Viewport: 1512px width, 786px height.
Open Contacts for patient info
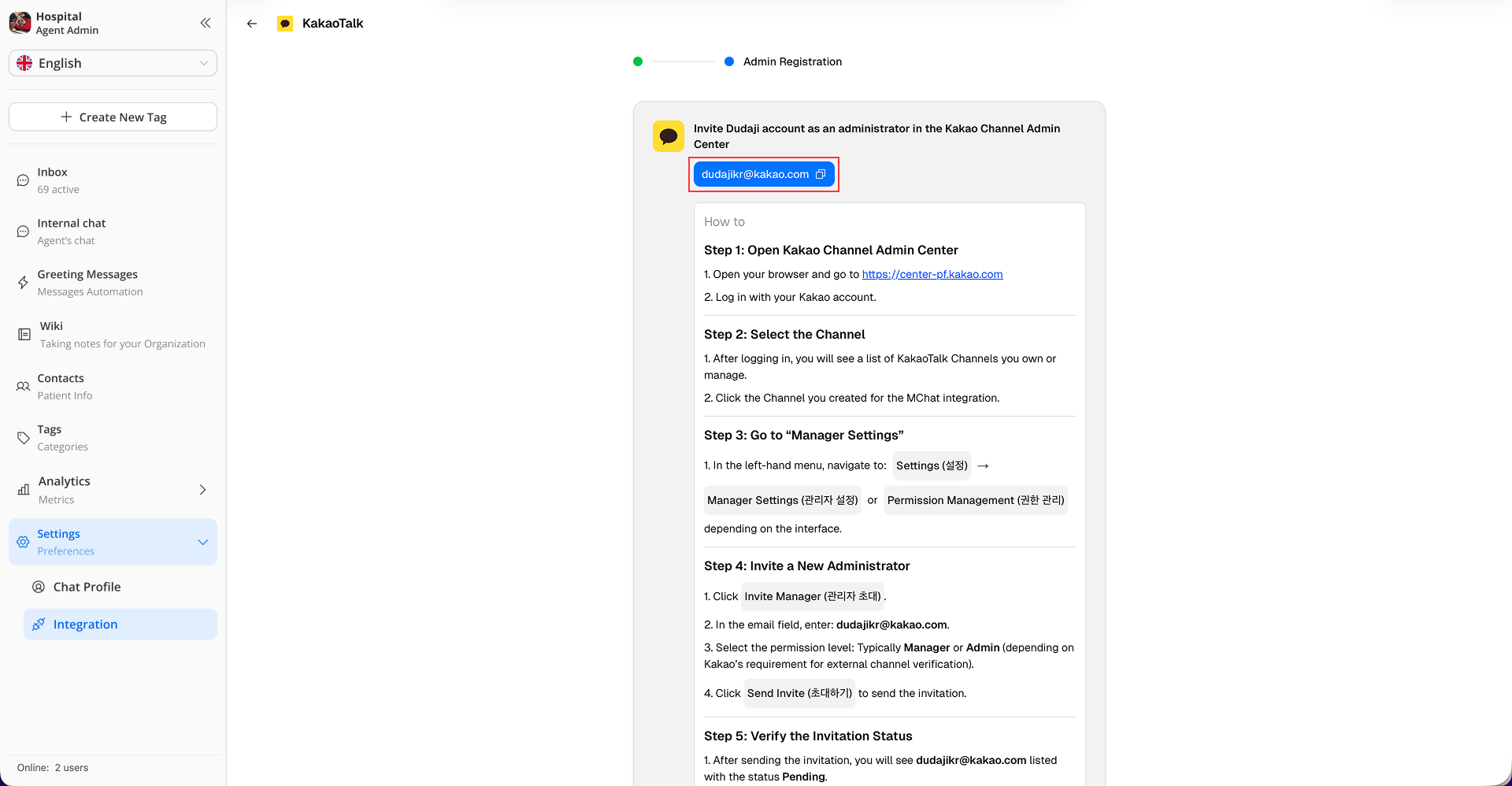tap(61, 386)
